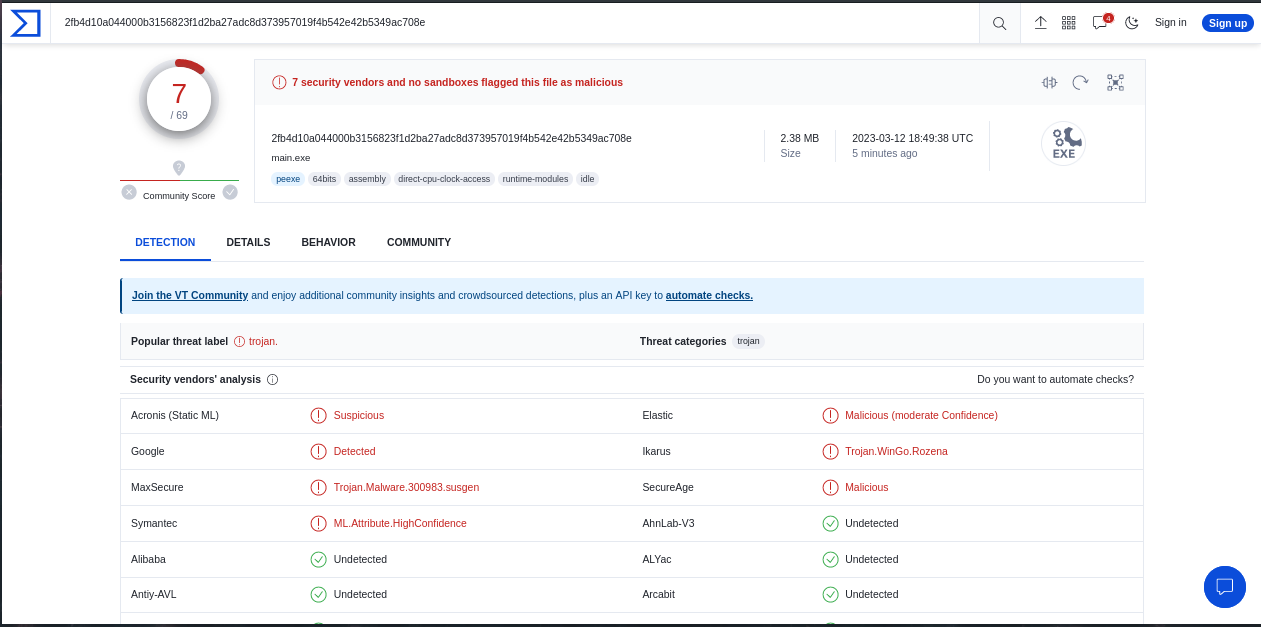Click the reanalyze refresh icon
Screen dimensions: 1261x627
coord(1080,82)
